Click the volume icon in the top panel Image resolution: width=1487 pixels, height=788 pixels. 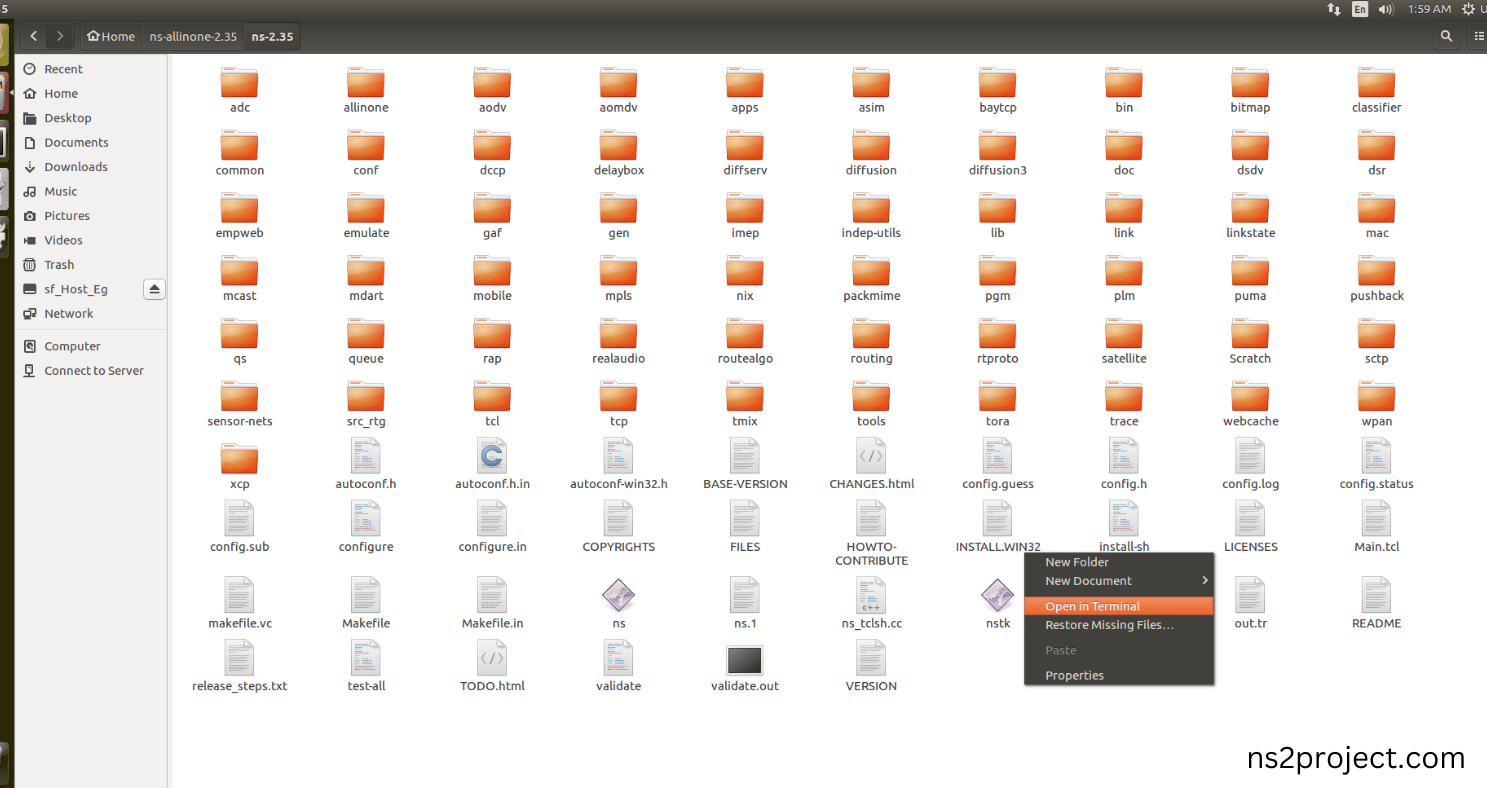click(x=1386, y=9)
